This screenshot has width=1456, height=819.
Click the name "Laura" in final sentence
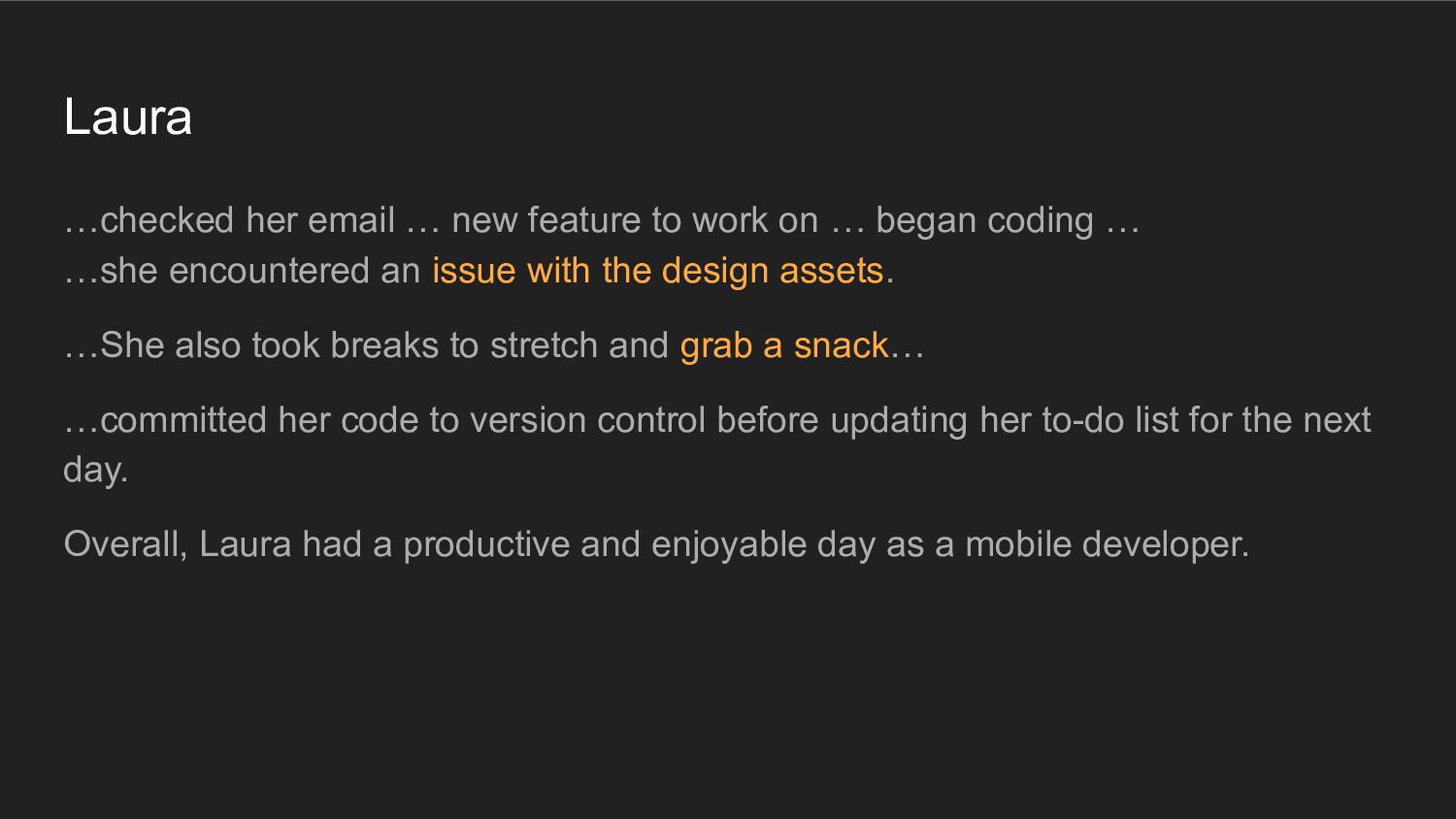(246, 544)
